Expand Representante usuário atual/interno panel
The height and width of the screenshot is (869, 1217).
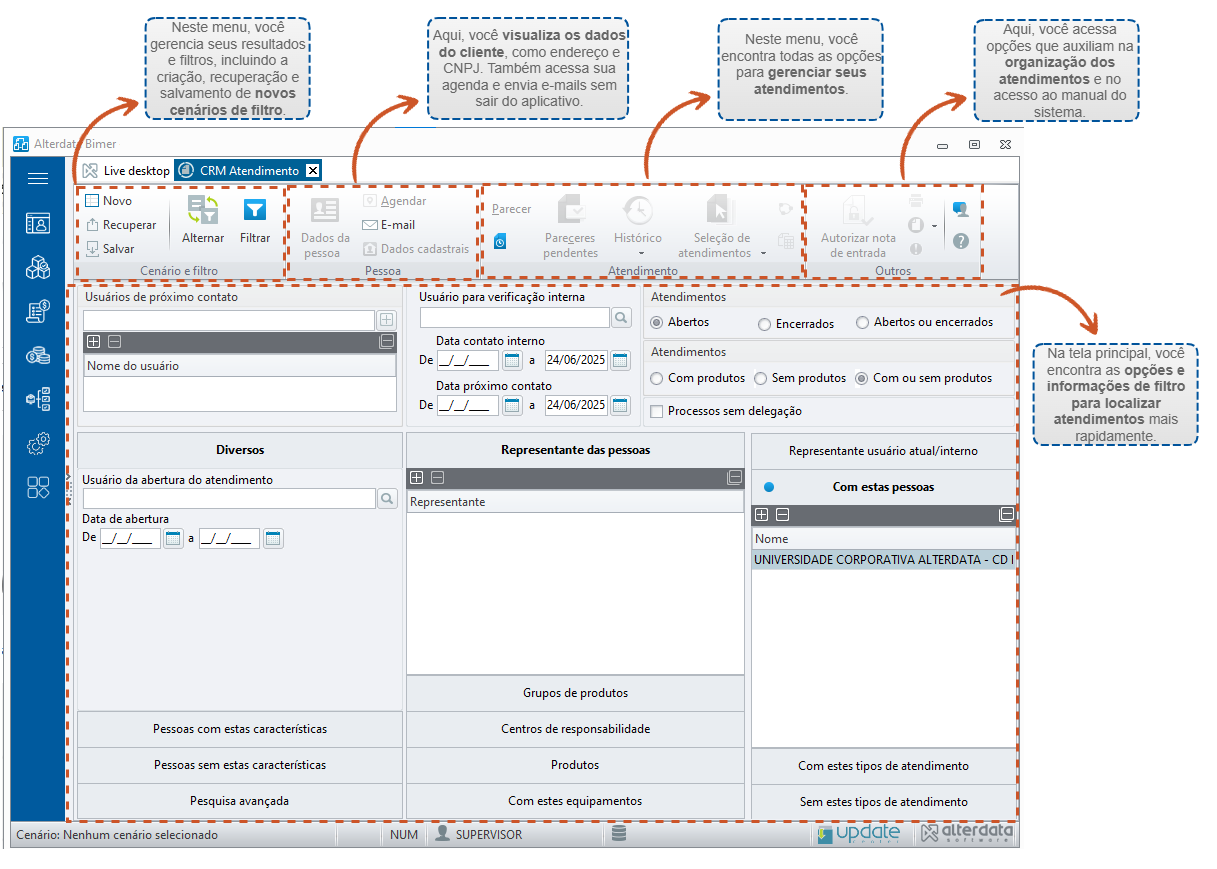[x=884, y=451]
